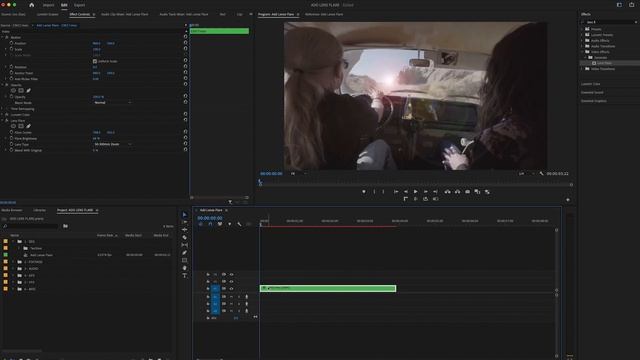Expand Time Remapping group
Viewport: 640px width, 360px height.
point(2,109)
